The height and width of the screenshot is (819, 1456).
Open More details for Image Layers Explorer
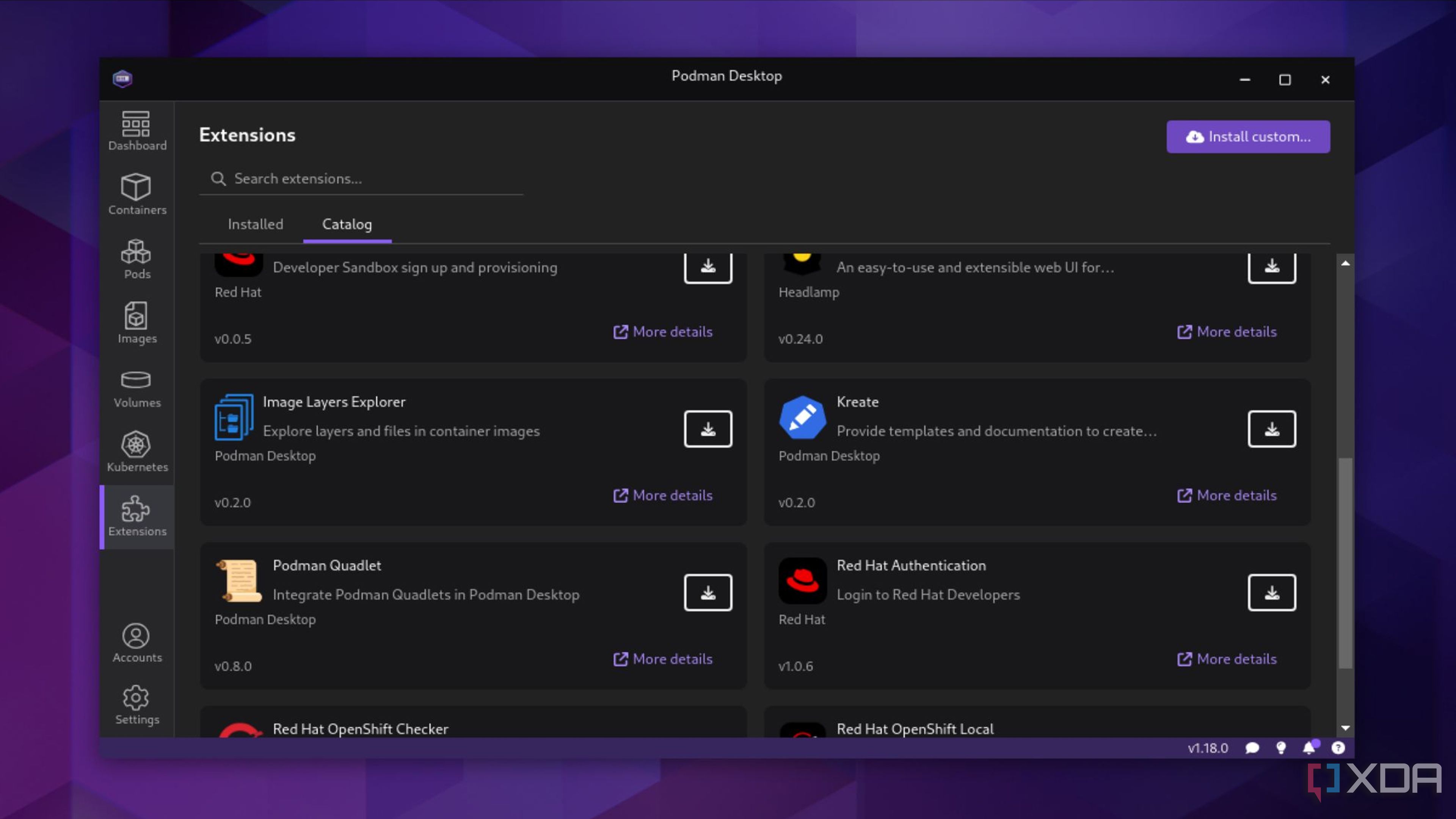pos(663,496)
